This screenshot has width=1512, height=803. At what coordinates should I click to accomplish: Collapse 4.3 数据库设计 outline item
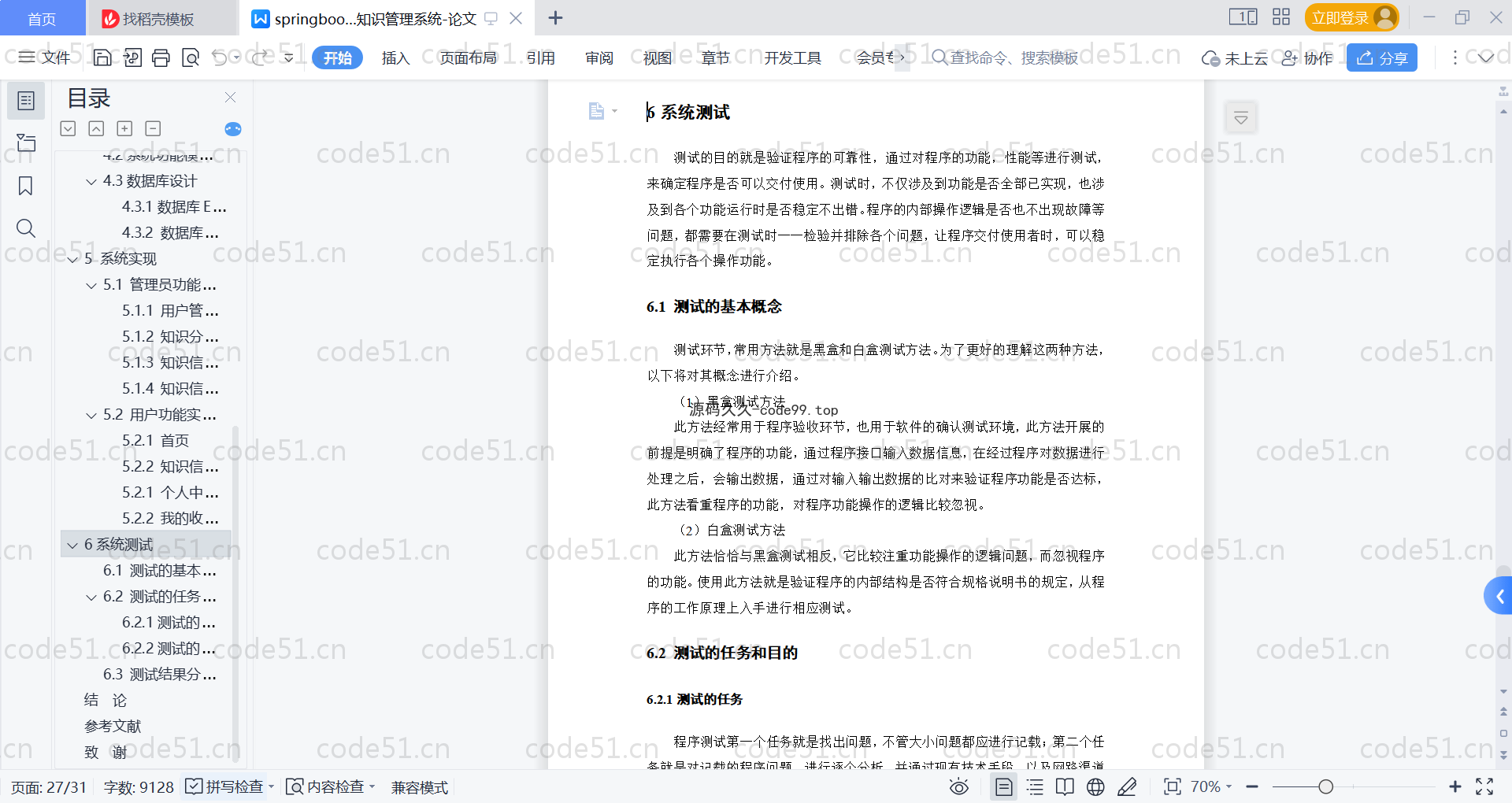coord(91,182)
